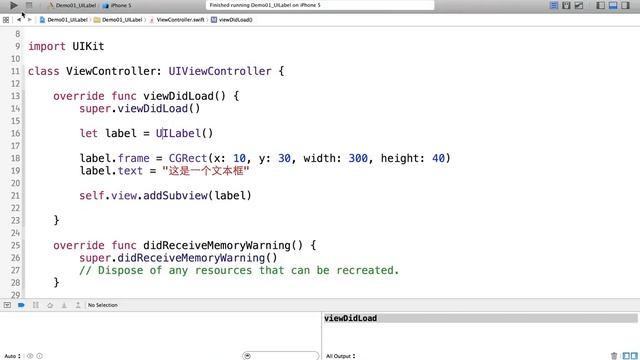
Task: Open the Demo01_UILabel folder breadcrumb
Action: 118,20
